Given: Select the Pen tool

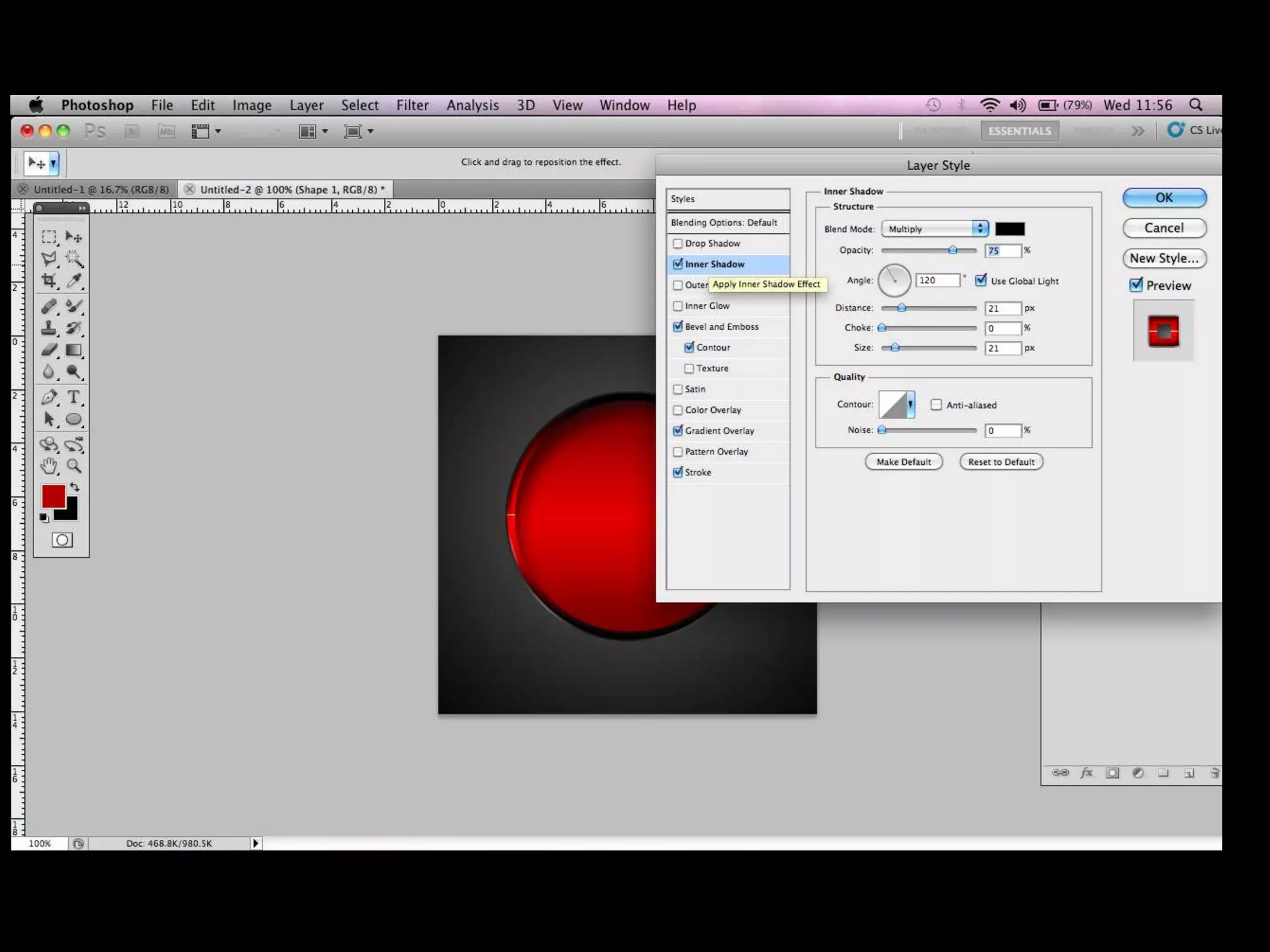Looking at the screenshot, I should (x=49, y=397).
